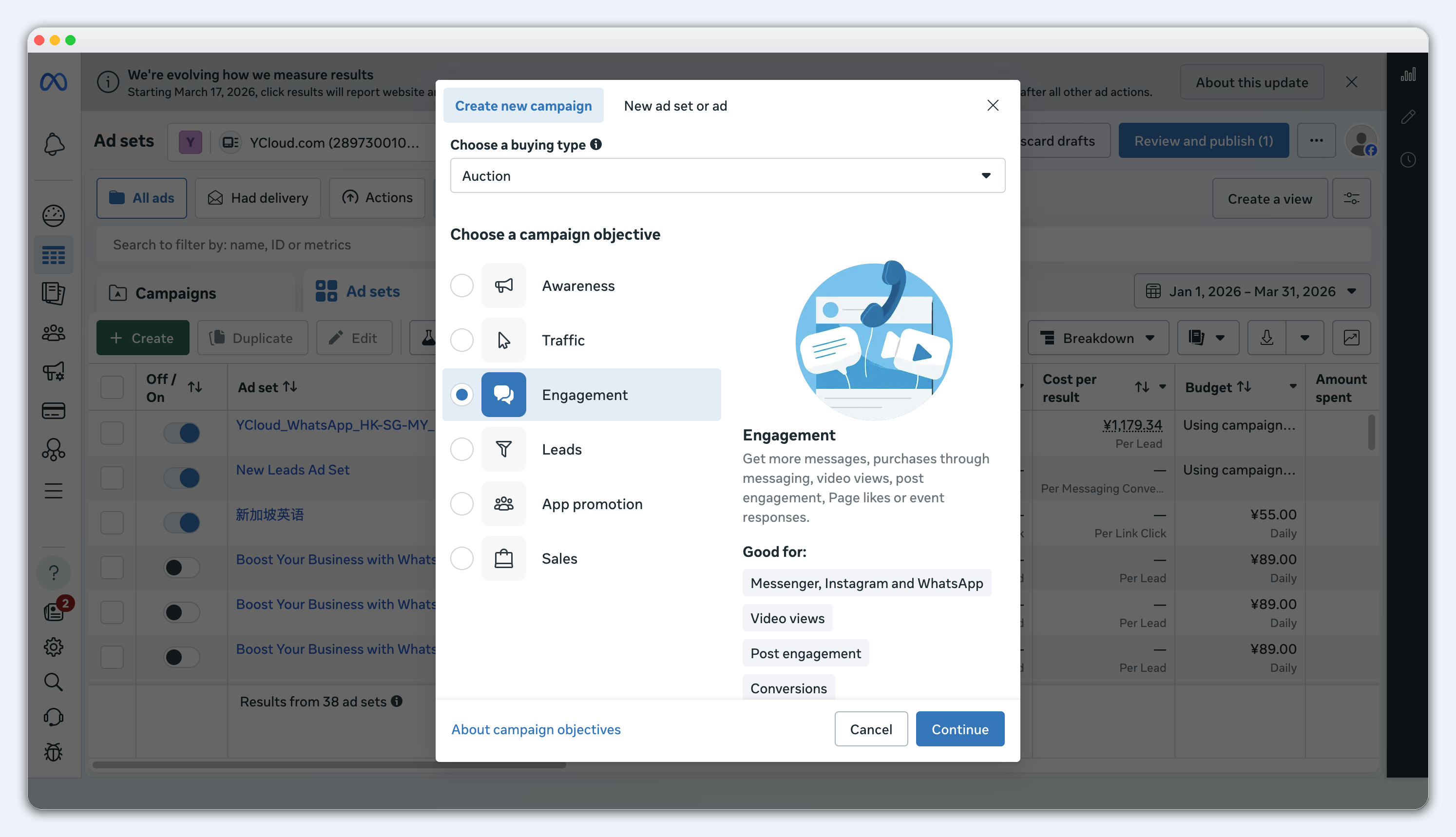Select the Traffic objective radio button

[x=461, y=340]
